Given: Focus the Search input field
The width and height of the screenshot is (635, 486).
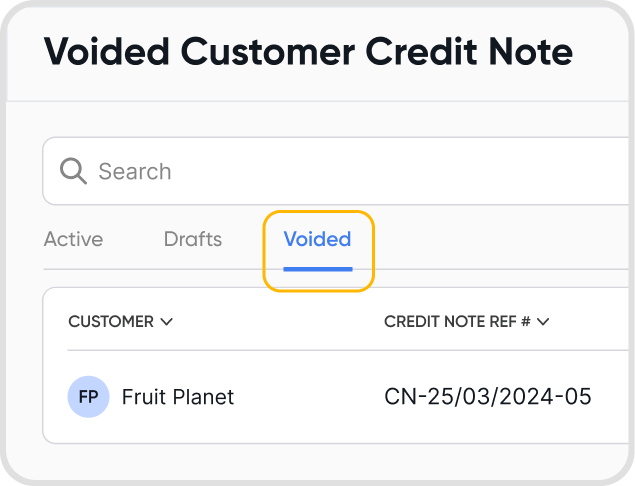Looking at the screenshot, I should 350,171.
